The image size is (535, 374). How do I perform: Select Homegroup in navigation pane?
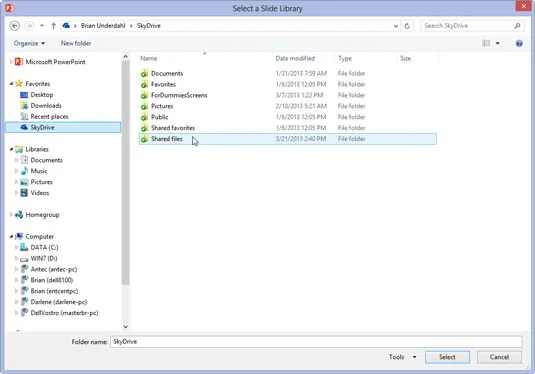tap(42, 215)
